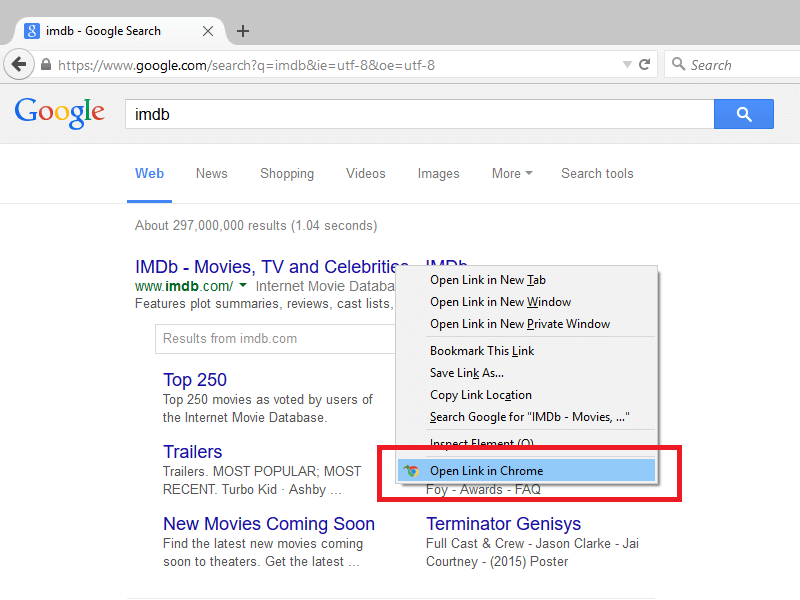The image size is (800, 600).
Task: Click the browser back arrow button
Action: tap(19, 65)
